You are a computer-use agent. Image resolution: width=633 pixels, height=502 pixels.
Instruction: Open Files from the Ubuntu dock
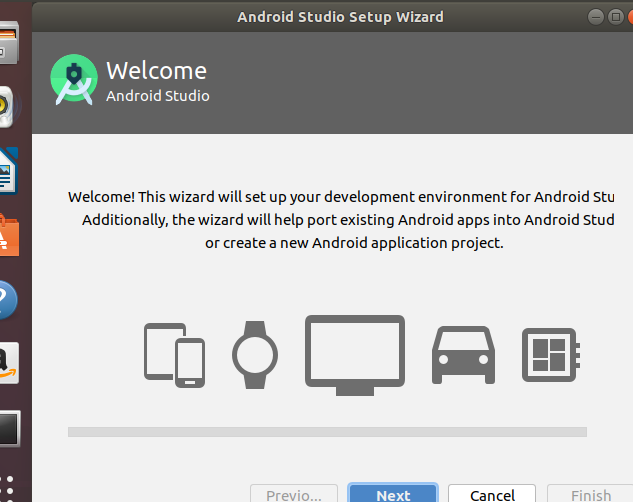[x=9, y=43]
